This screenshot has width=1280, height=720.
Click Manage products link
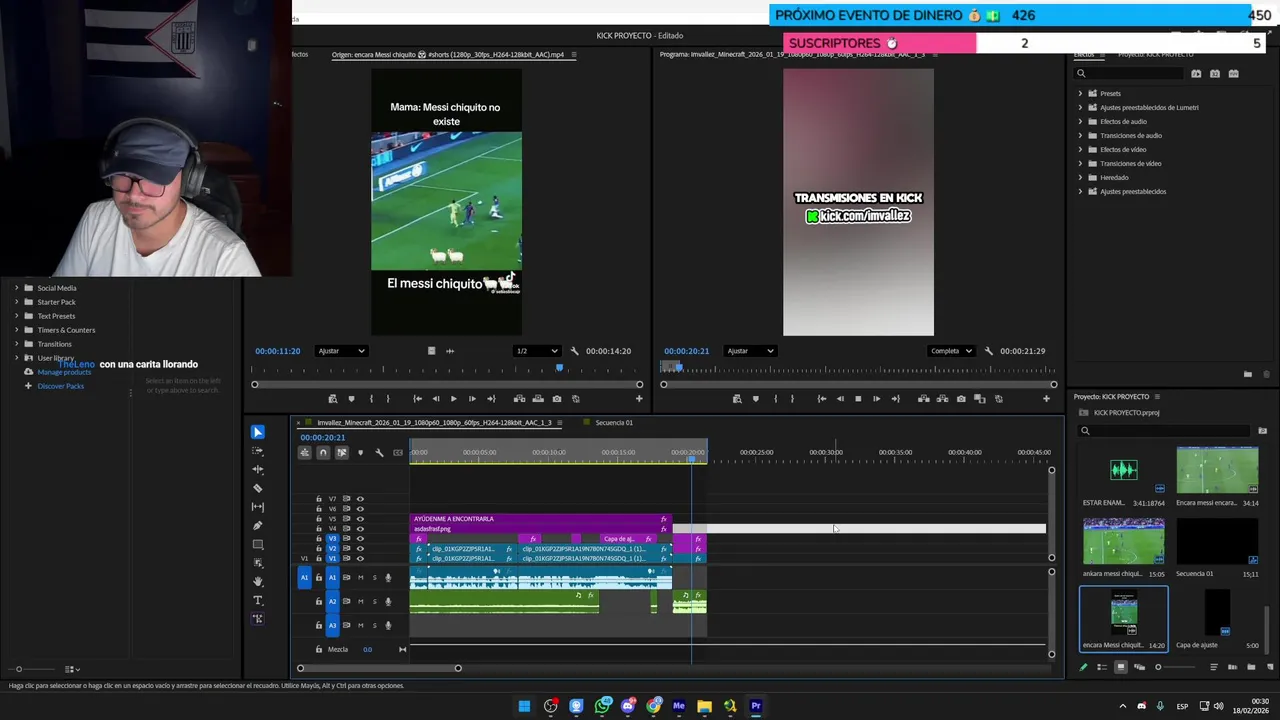64,372
